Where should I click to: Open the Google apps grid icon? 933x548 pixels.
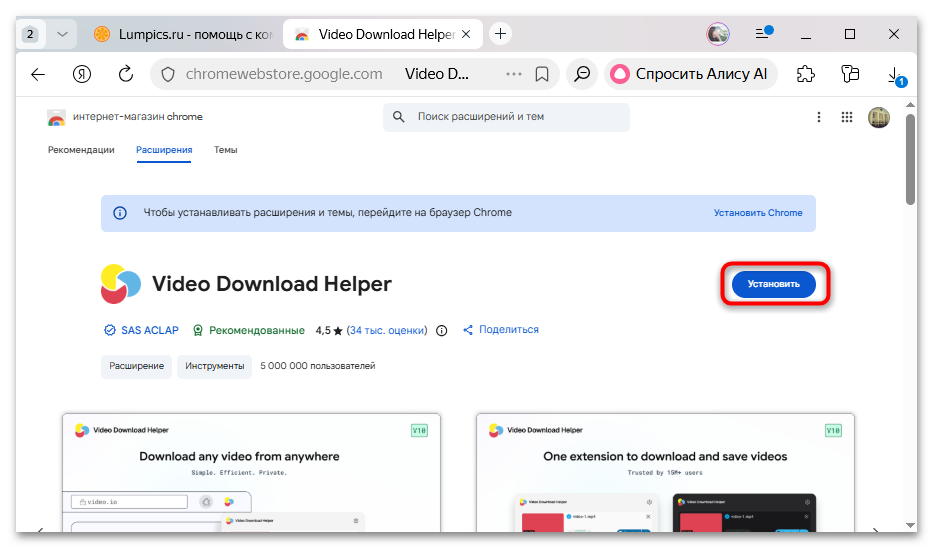(x=847, y=117)
